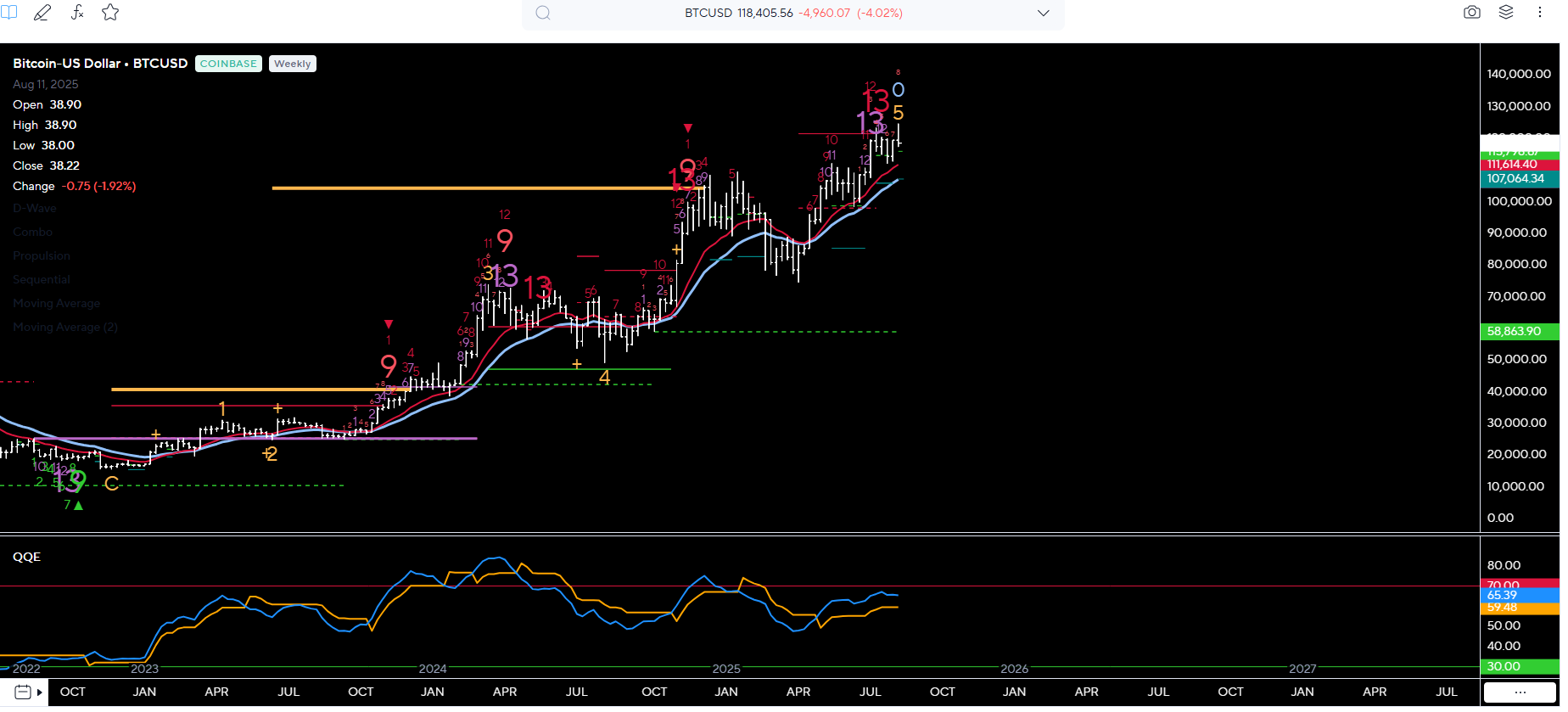Click the Weekly timeframe badge

point(293,64)
